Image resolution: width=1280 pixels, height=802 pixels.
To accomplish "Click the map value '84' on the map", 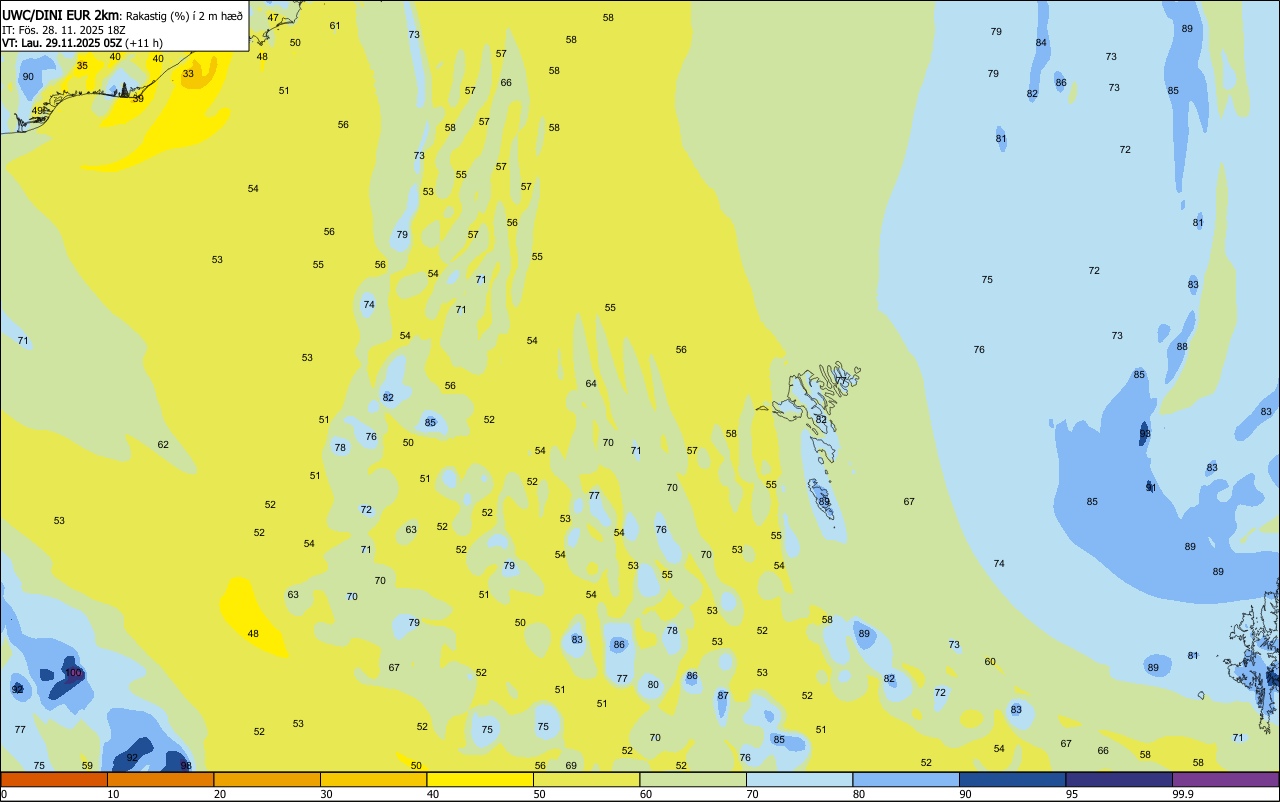I will 1041,43.
